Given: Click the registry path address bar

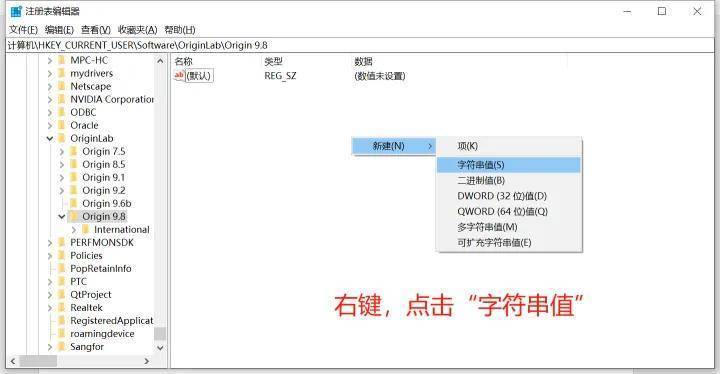Looking at the screenshot, I should pyautogui.click(x=360, y=45).
